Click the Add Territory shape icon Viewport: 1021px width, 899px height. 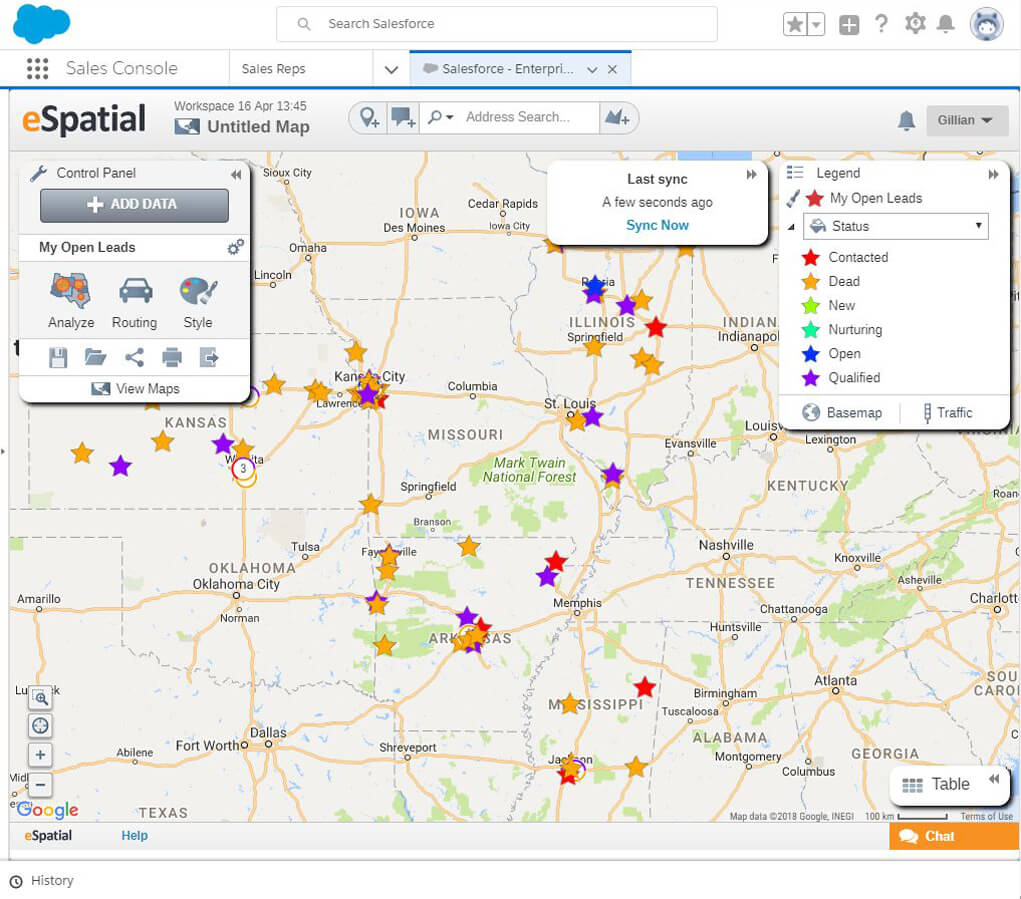point(617,118)
